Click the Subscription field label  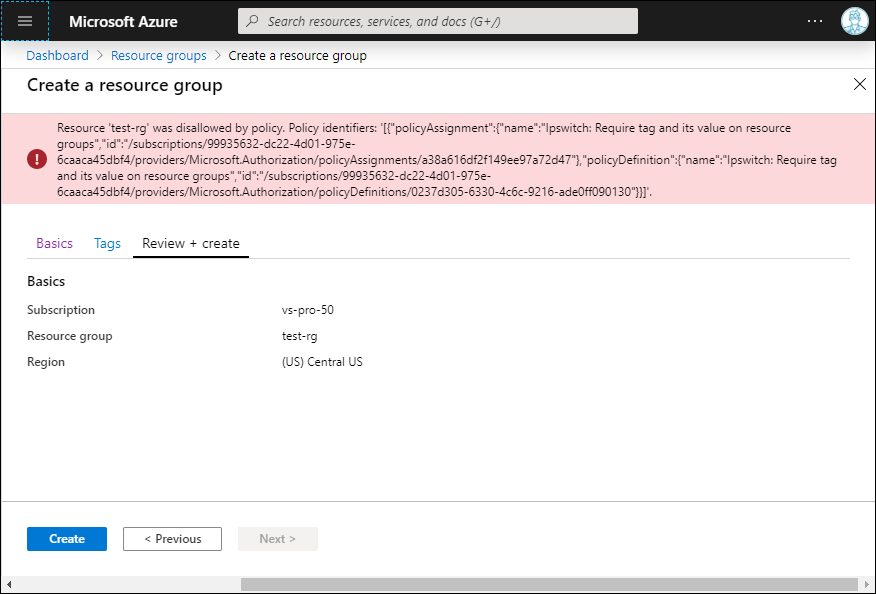(61, 310)
